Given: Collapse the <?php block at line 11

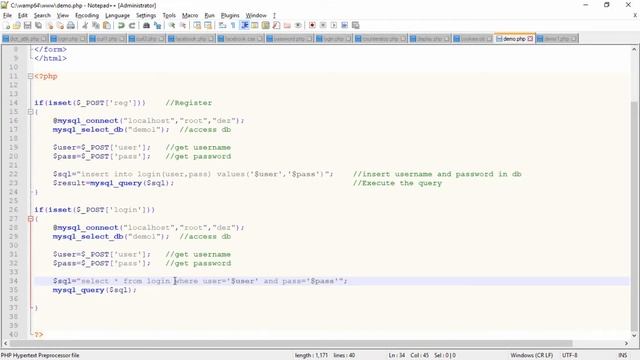Looking at the screenshot, I should click(30, 76).
